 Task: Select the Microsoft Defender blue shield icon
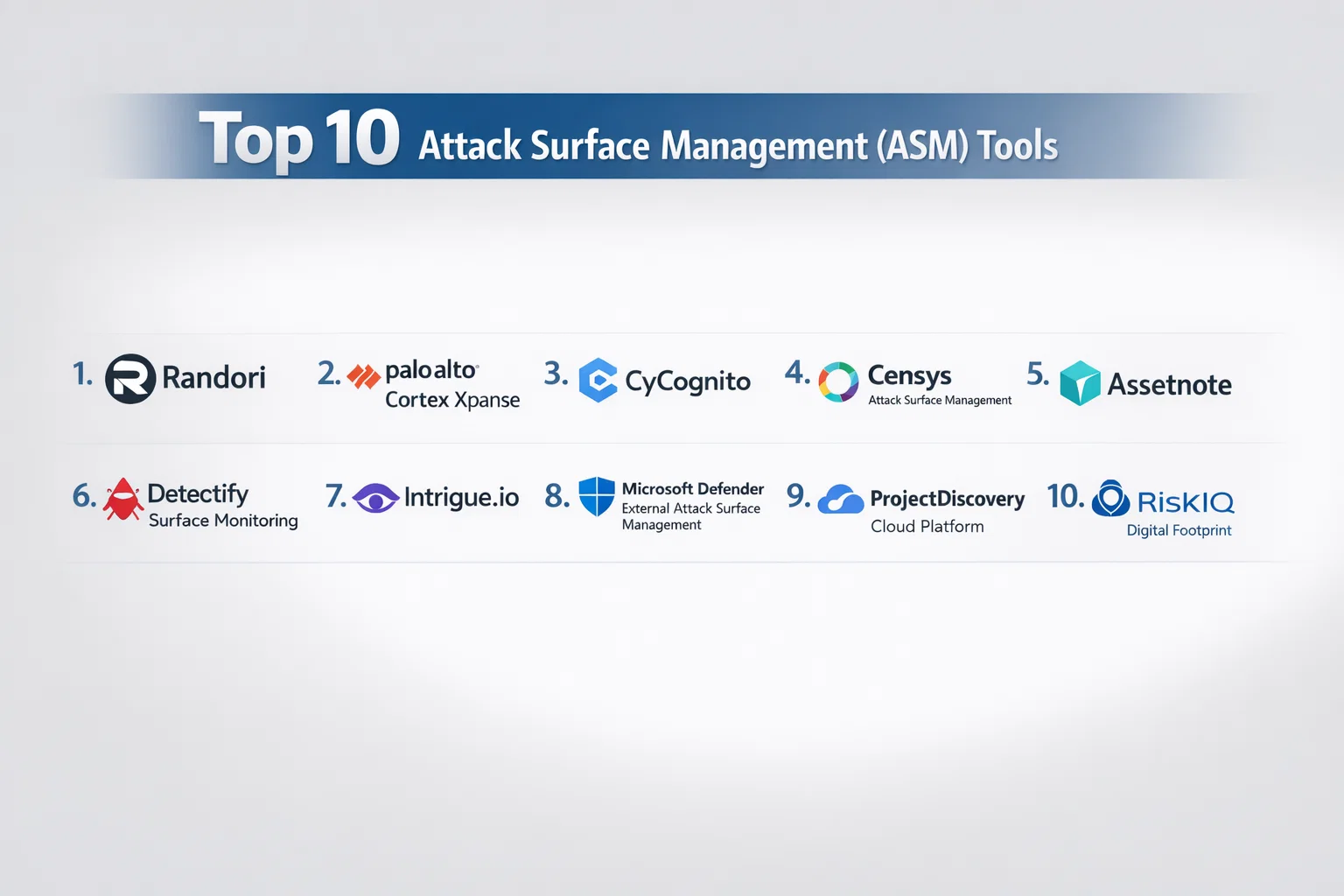click(x=597, y=496)
